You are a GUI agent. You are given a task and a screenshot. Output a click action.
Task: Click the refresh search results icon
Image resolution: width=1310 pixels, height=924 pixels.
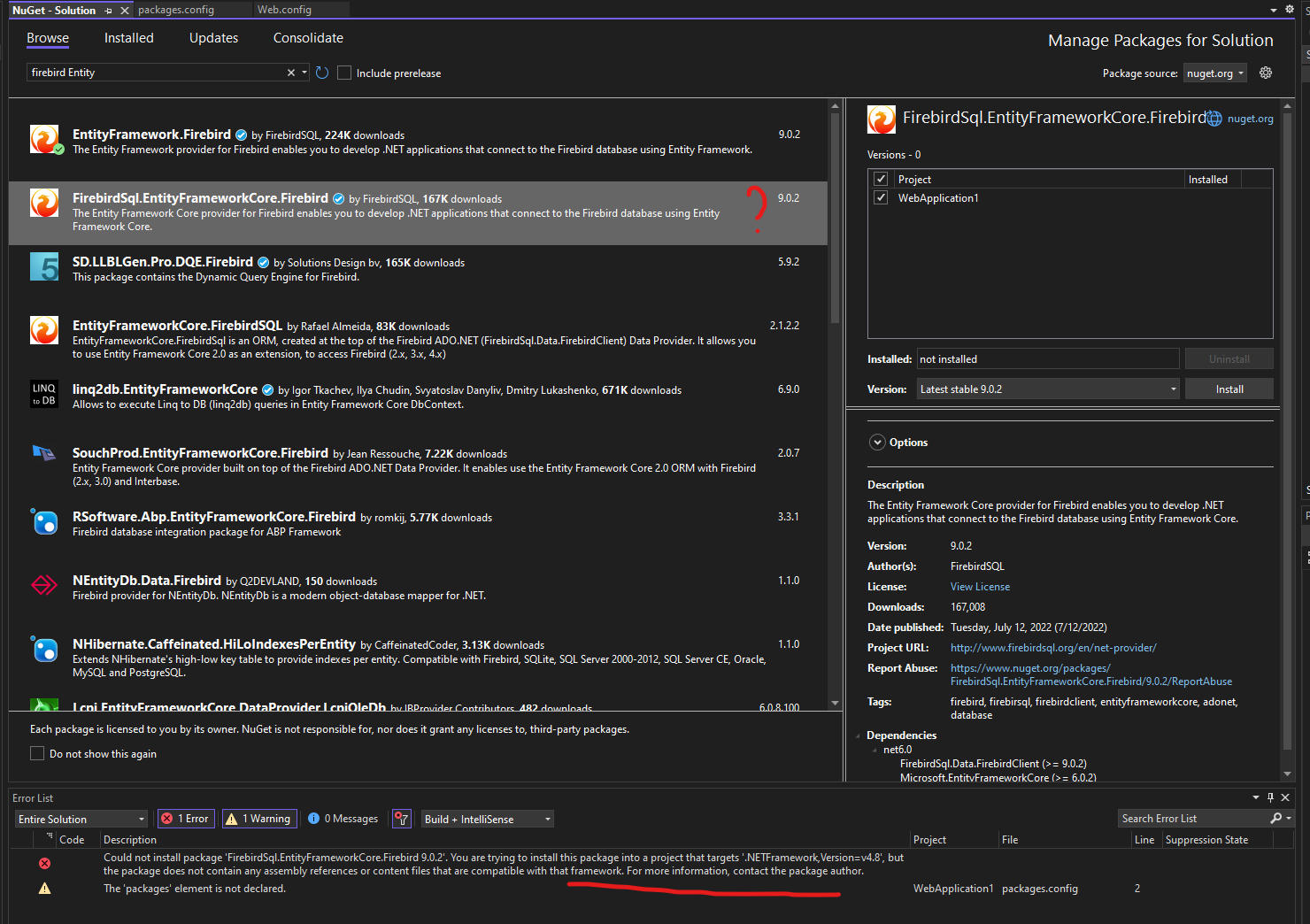pos(322,73)
